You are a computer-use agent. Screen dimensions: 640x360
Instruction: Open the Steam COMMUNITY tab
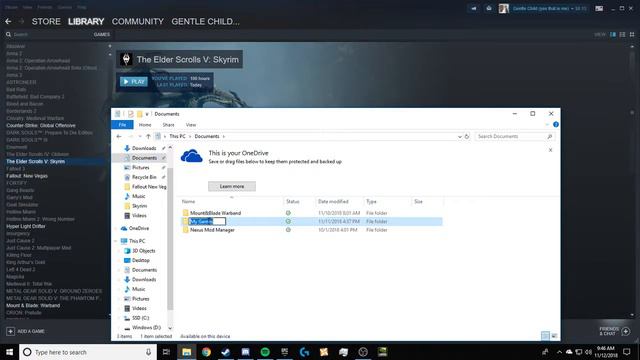pyautogui.click(x=138, y=21)
